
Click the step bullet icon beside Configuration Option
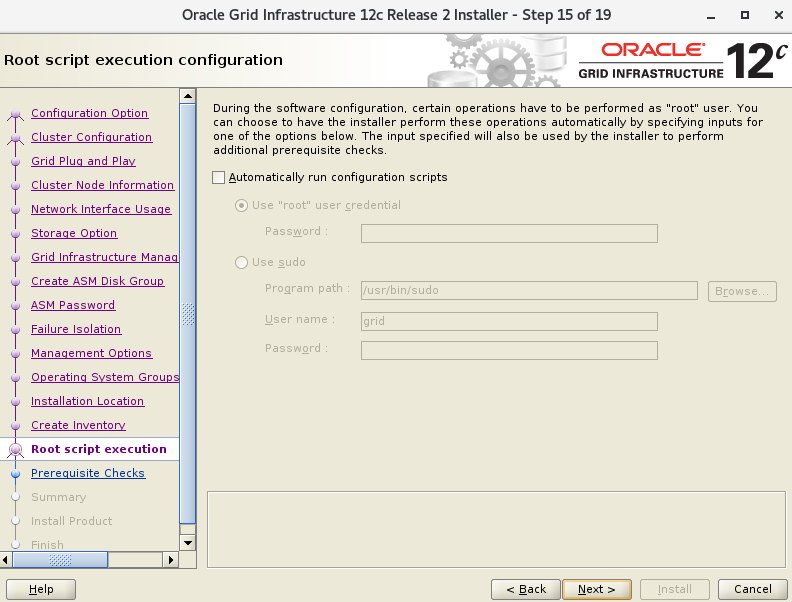[15, 114]
